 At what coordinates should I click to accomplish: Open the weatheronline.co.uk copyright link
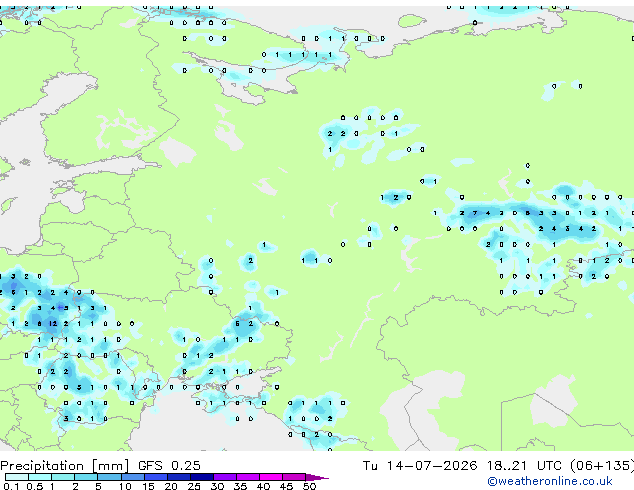point(550,481)
